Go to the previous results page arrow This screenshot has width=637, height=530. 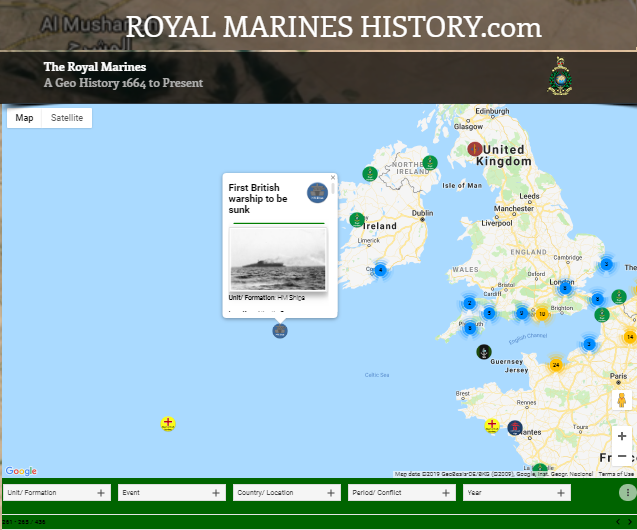618,522
